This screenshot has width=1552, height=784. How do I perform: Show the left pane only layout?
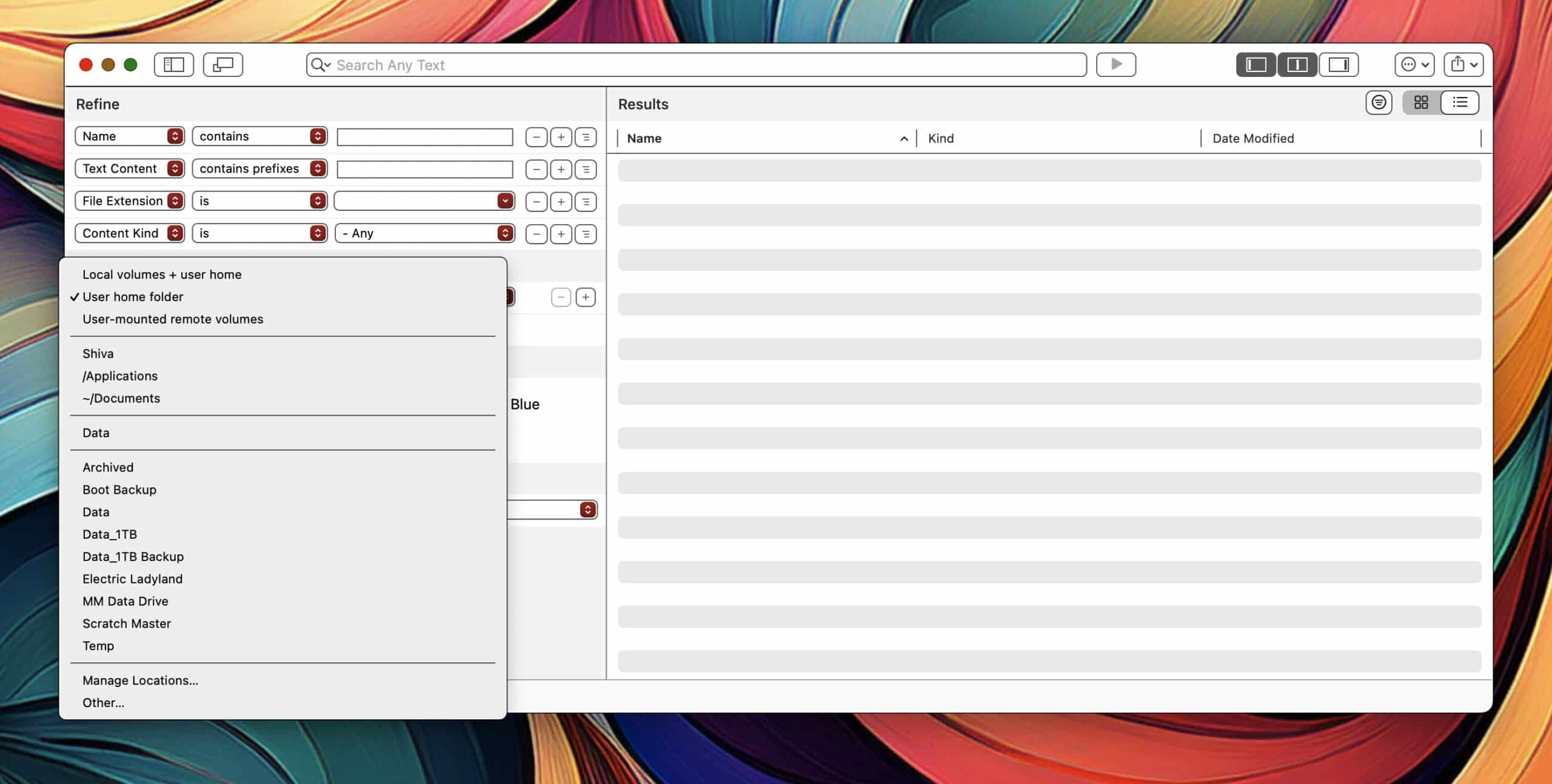point(1256,65)
